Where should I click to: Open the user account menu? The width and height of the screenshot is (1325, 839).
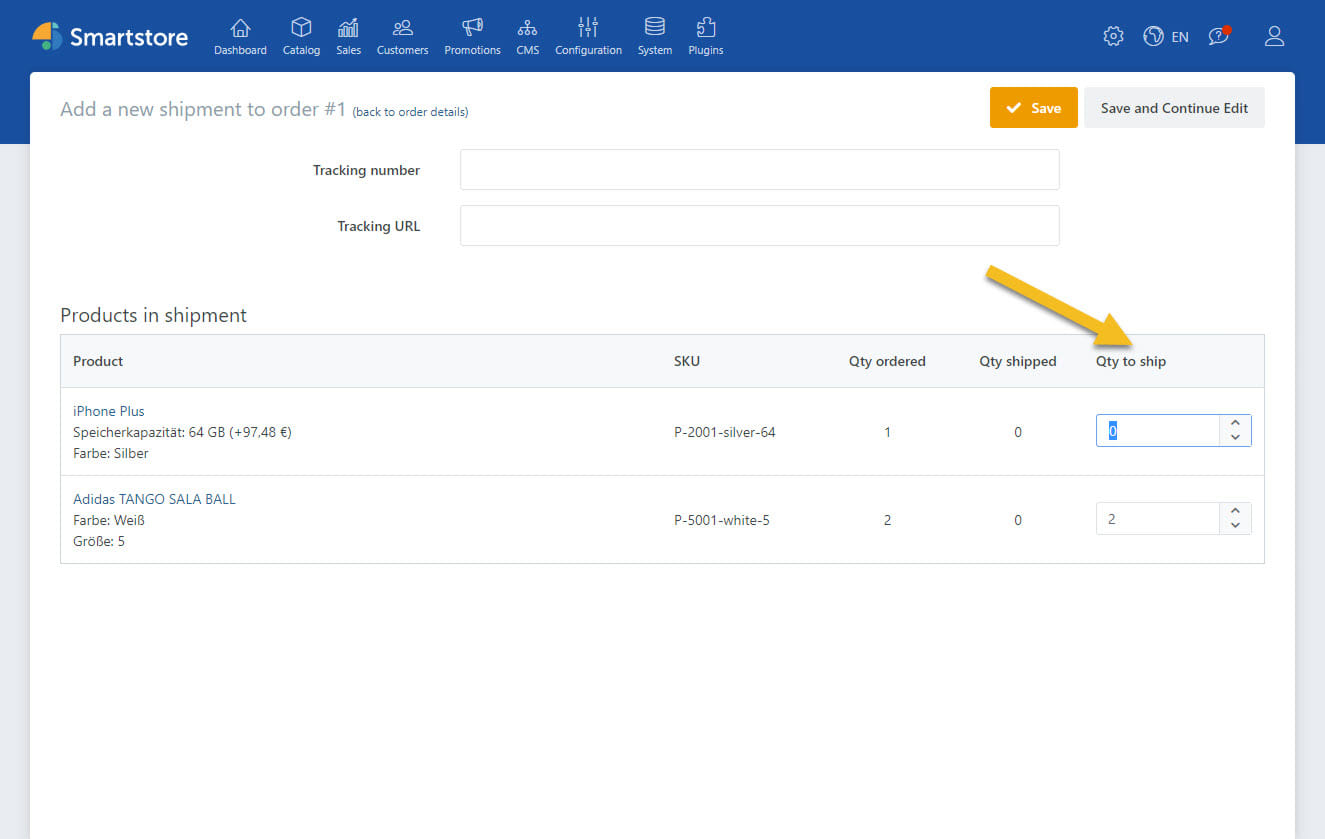[x=1274, y=36]
